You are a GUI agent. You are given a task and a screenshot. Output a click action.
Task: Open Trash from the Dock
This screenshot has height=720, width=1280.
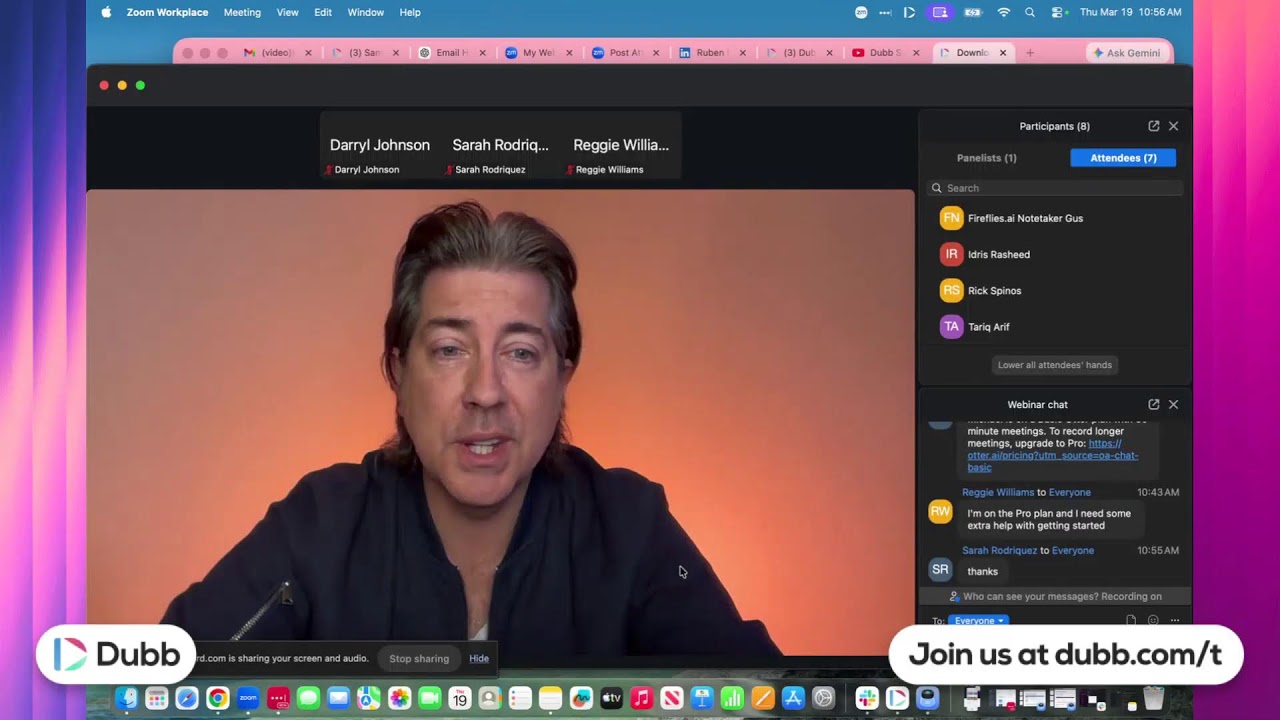[1153, 698]
